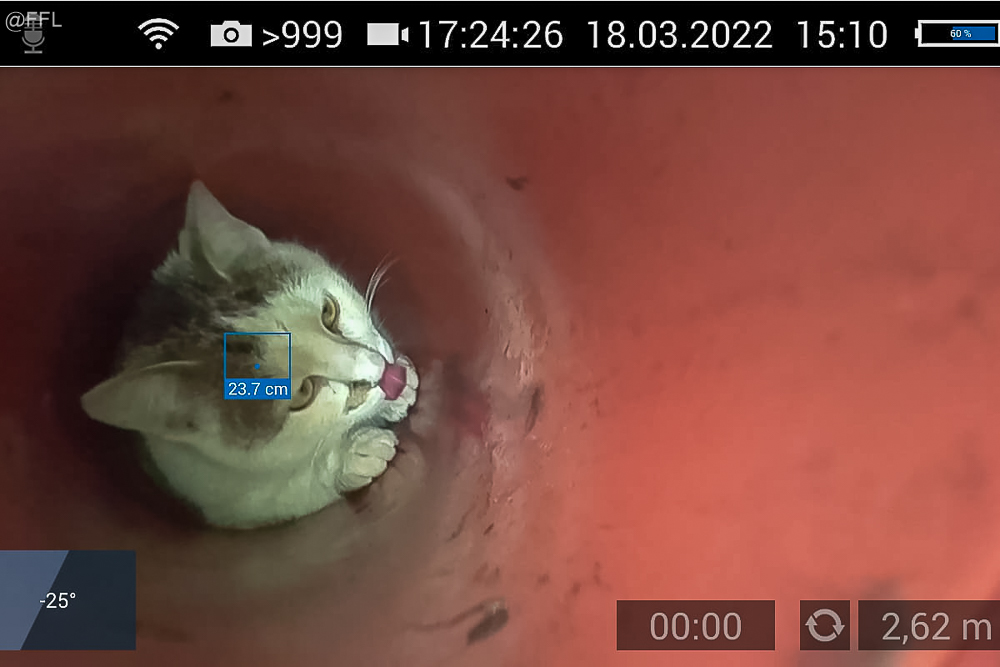This screenshot has height=667, width=1000.
Task: Tap the video camcorder icon
Action: coord(387,35)
